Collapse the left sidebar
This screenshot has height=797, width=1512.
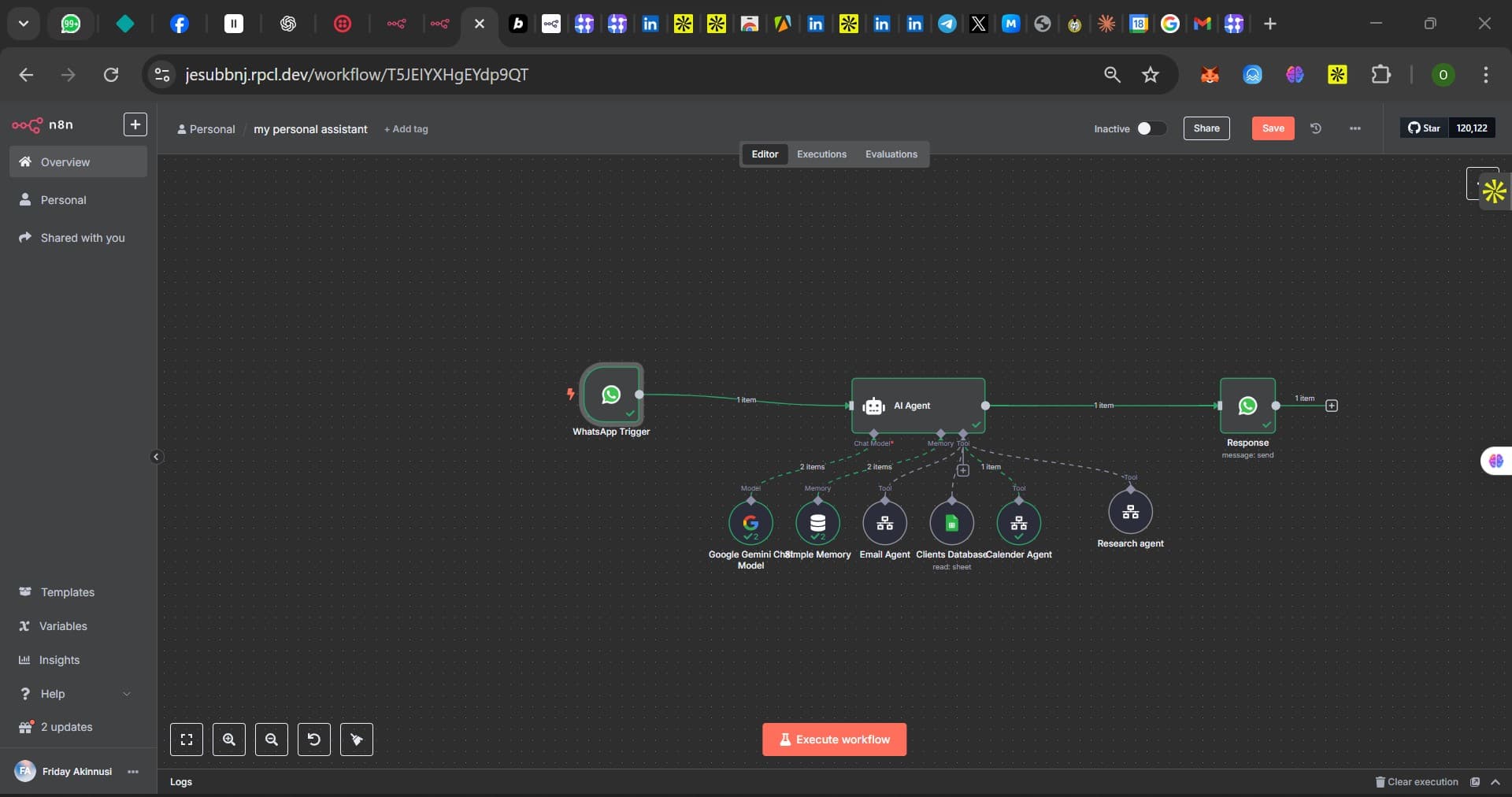[x=156, y=457]
